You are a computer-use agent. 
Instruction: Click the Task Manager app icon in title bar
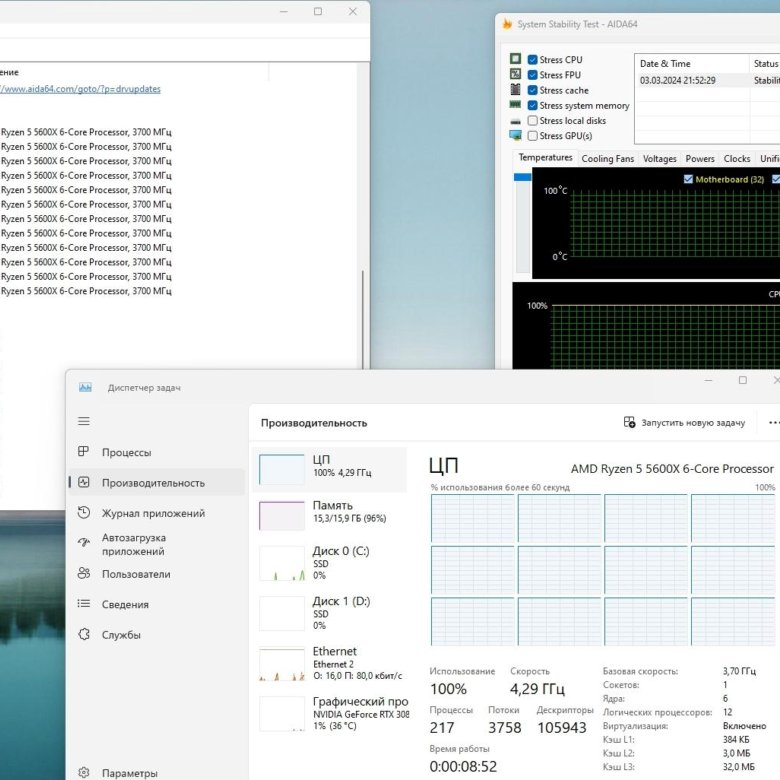coord(85,387)
